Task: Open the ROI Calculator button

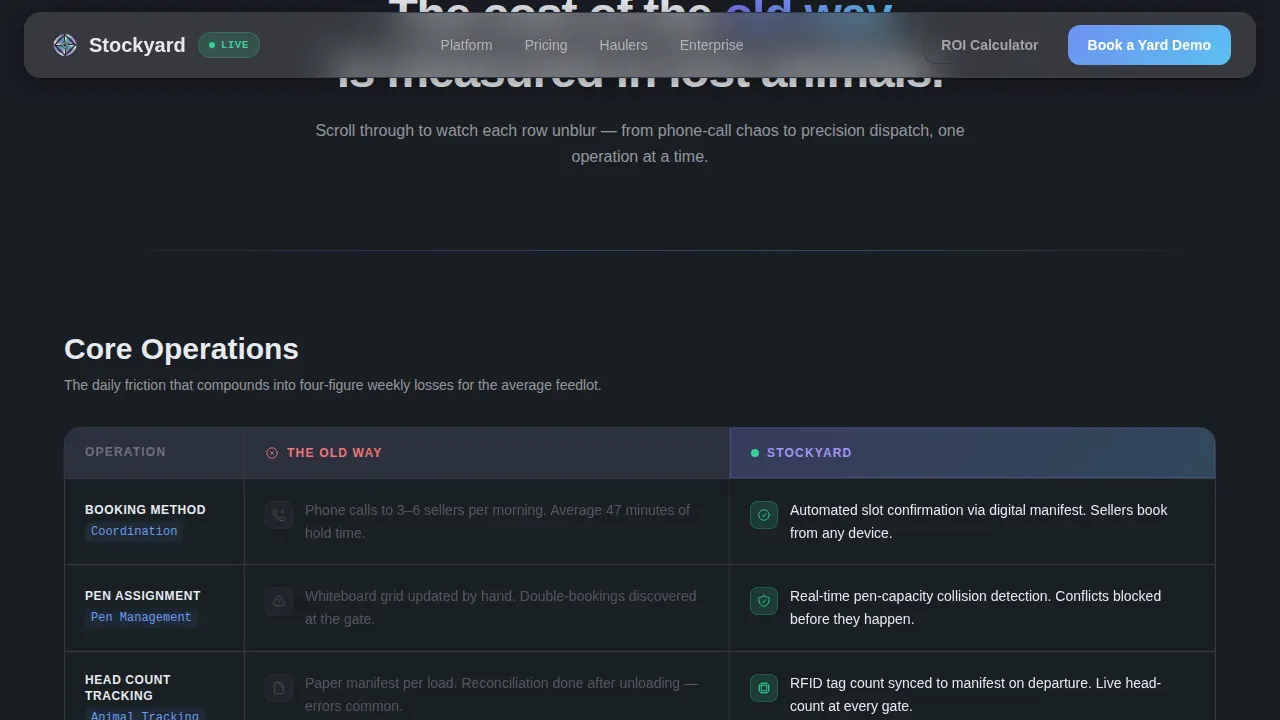Action: click(x=989, y=45)
